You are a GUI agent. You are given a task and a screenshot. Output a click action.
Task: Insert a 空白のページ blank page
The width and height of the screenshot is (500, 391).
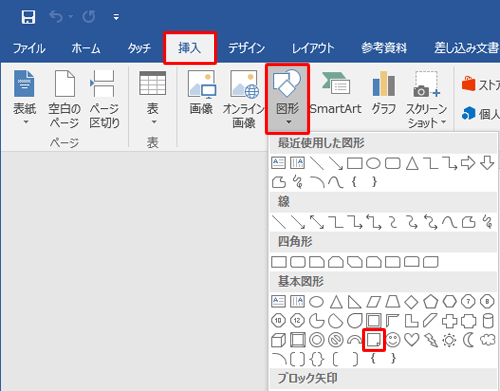(x=64, y=99)
